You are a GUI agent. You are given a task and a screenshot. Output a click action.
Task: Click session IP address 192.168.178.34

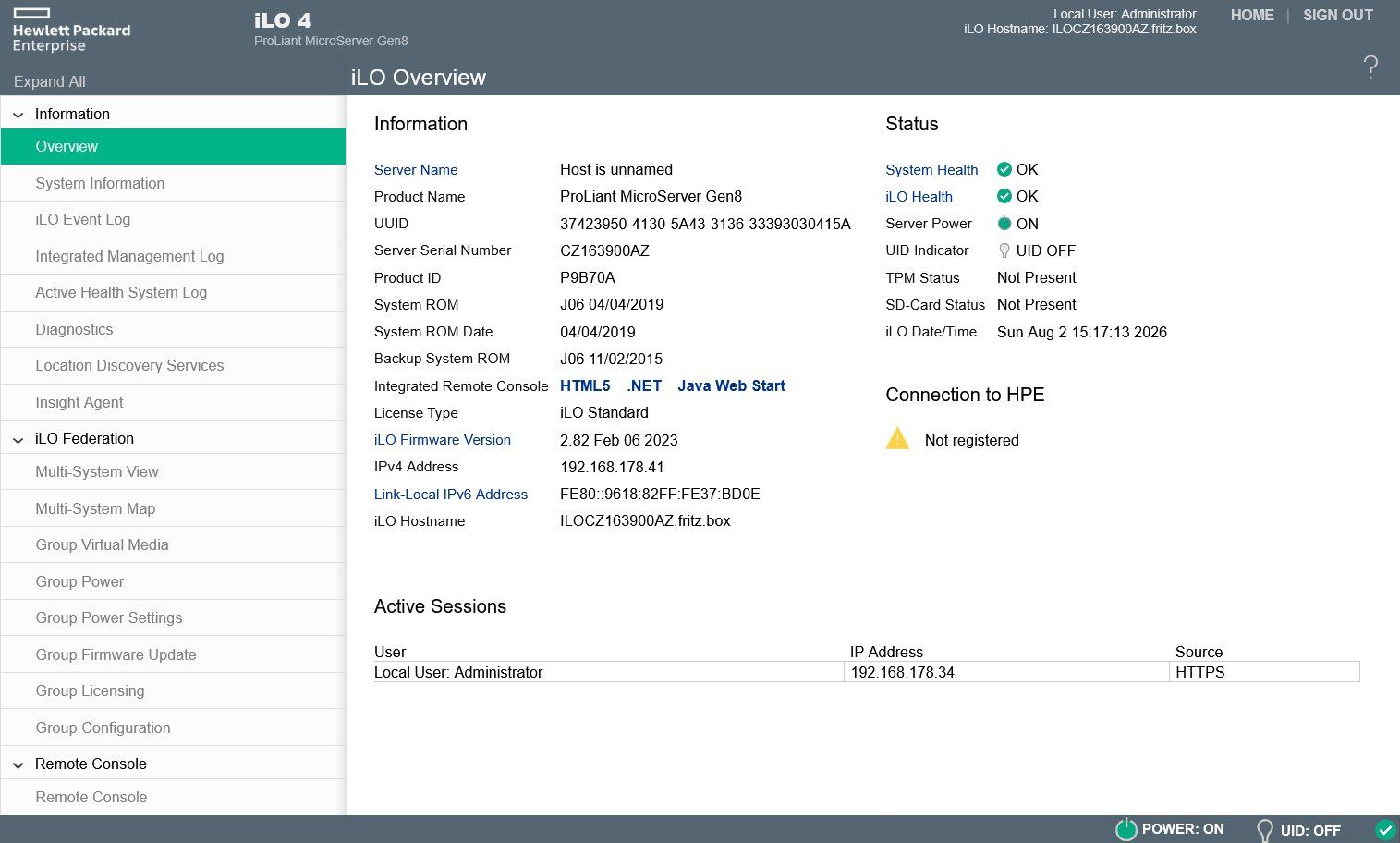tap(902, 672)
